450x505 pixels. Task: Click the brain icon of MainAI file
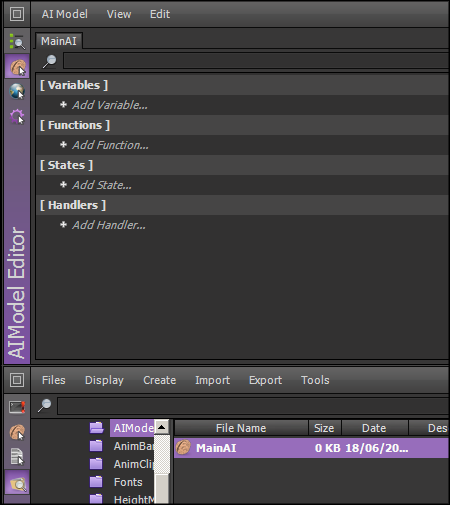pos(183,447)
